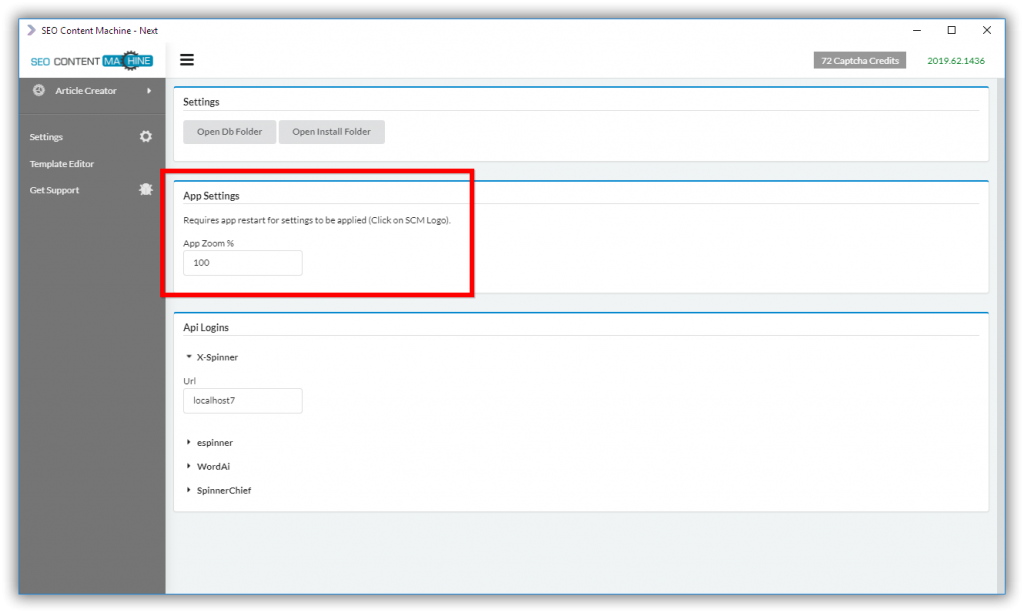Click the Settings gear icon in sidebar
This screenshot has width=1024, height=613.
pos(146,136)
